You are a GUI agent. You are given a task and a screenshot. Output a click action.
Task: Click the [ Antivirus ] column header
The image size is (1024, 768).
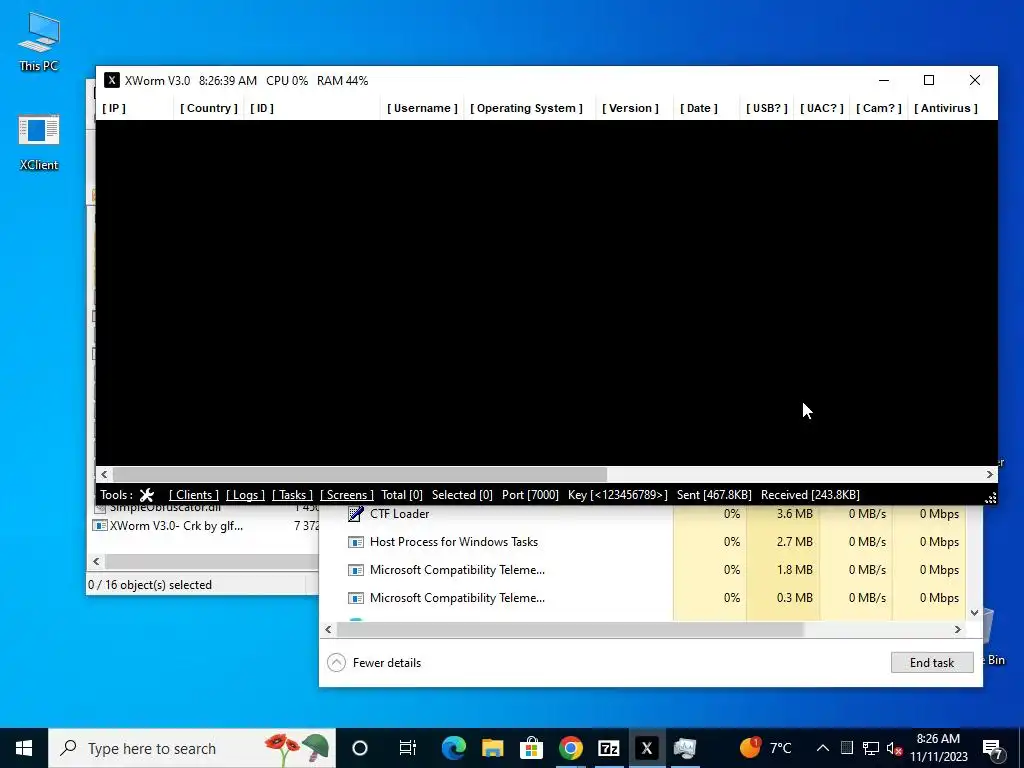(946, 108)
